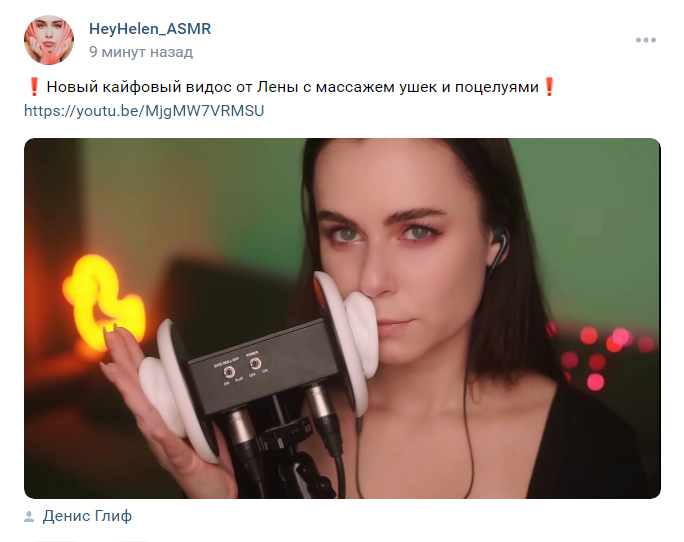Click the red exclamation emoji after 'поцелуями'

(x=549, y=87)
